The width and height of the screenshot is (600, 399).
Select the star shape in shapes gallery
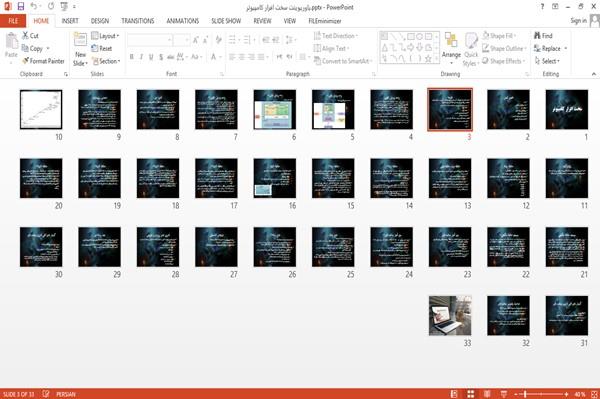point(428,59)
